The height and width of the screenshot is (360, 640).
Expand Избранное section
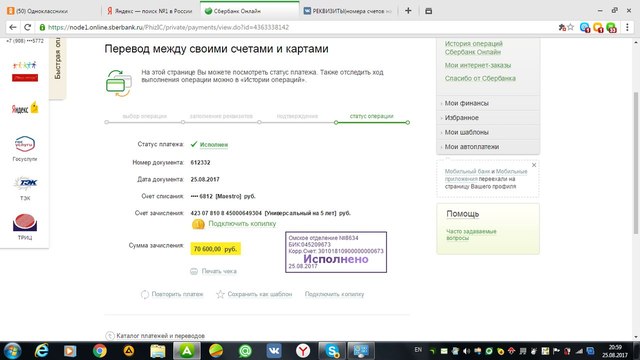[488, 118]
